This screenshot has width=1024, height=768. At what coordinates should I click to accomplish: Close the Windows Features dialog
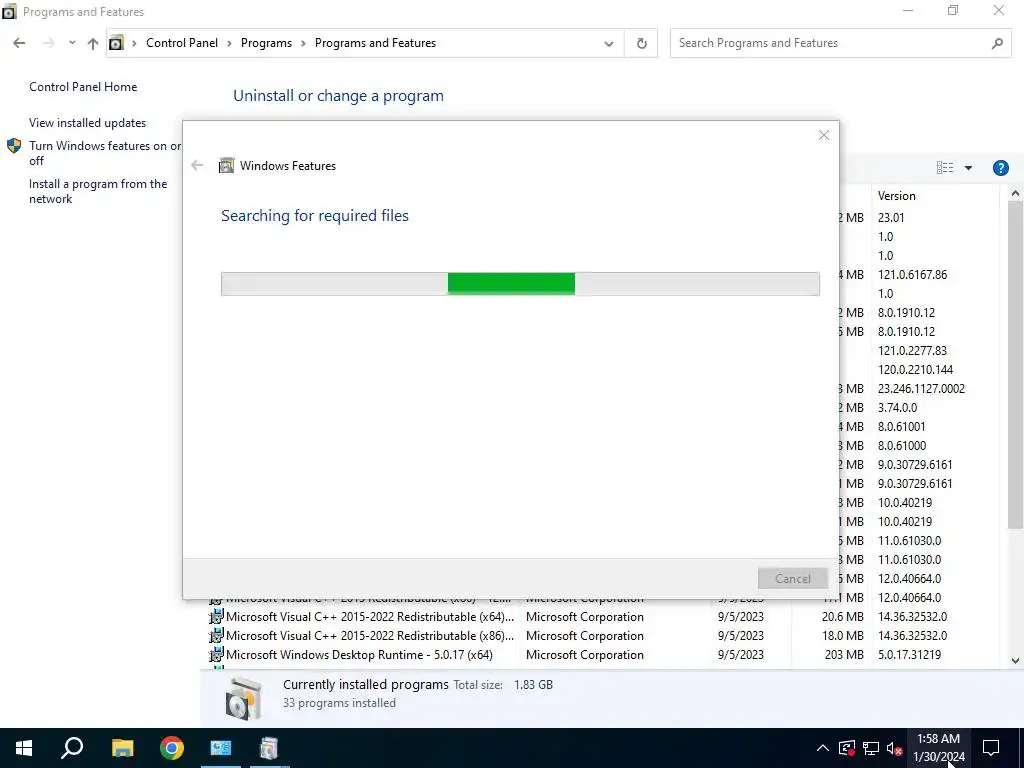(824, 135)
